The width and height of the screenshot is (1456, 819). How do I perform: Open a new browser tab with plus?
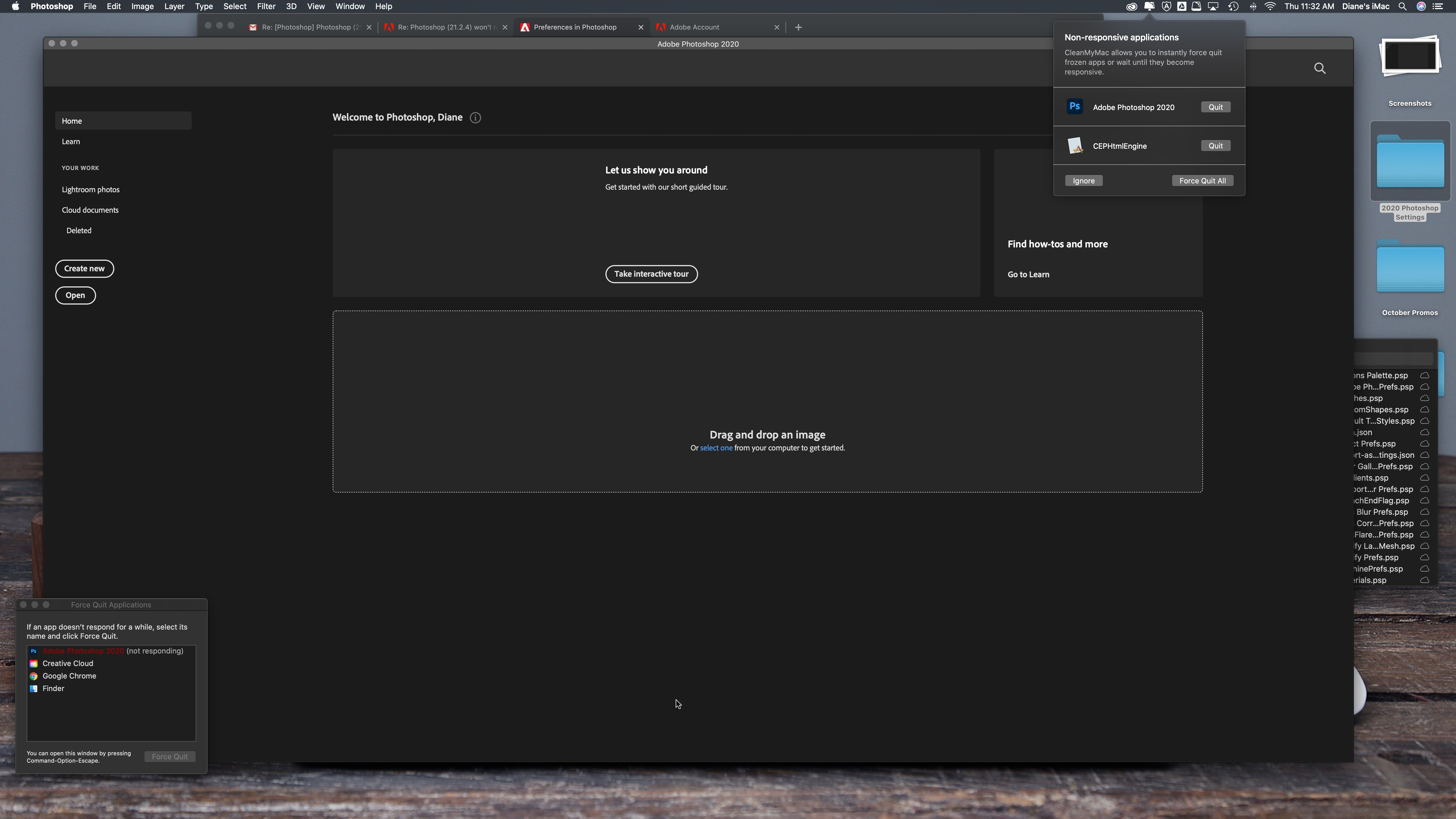point(798,27)
